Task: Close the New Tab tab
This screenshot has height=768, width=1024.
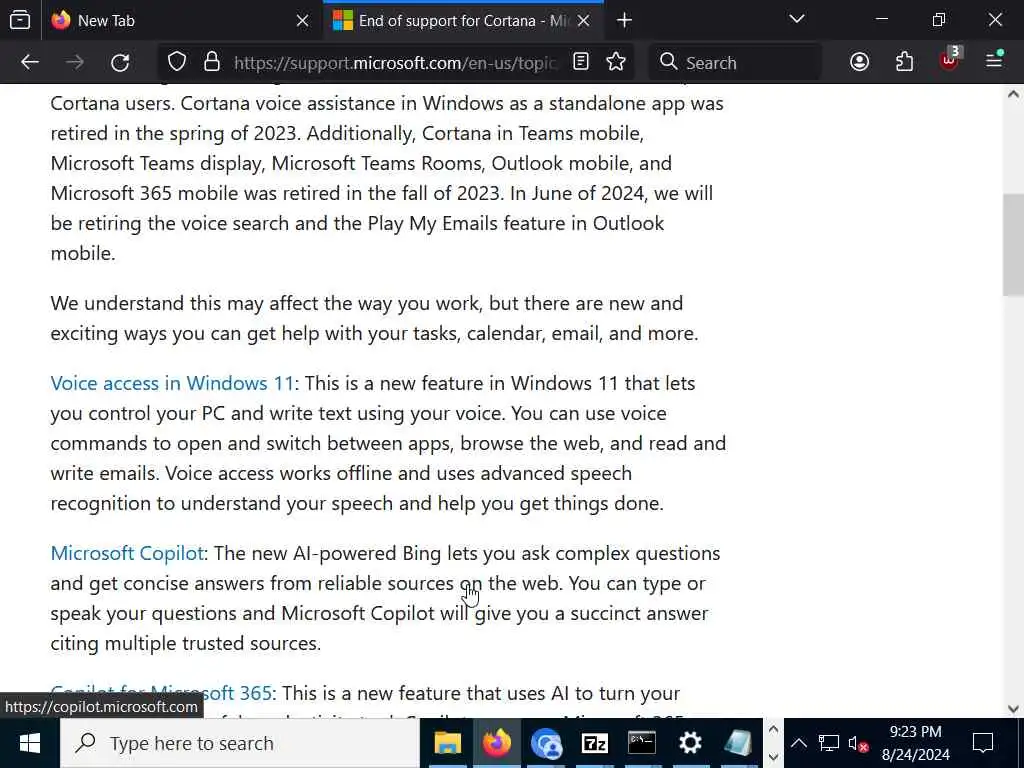Action: [x=302, y=21]
